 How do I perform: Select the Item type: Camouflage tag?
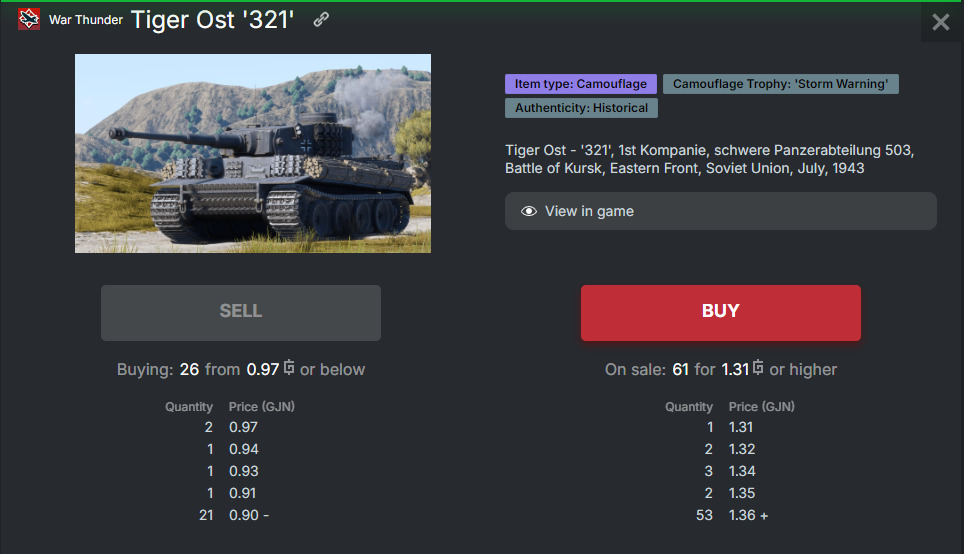tap(581, 84)
